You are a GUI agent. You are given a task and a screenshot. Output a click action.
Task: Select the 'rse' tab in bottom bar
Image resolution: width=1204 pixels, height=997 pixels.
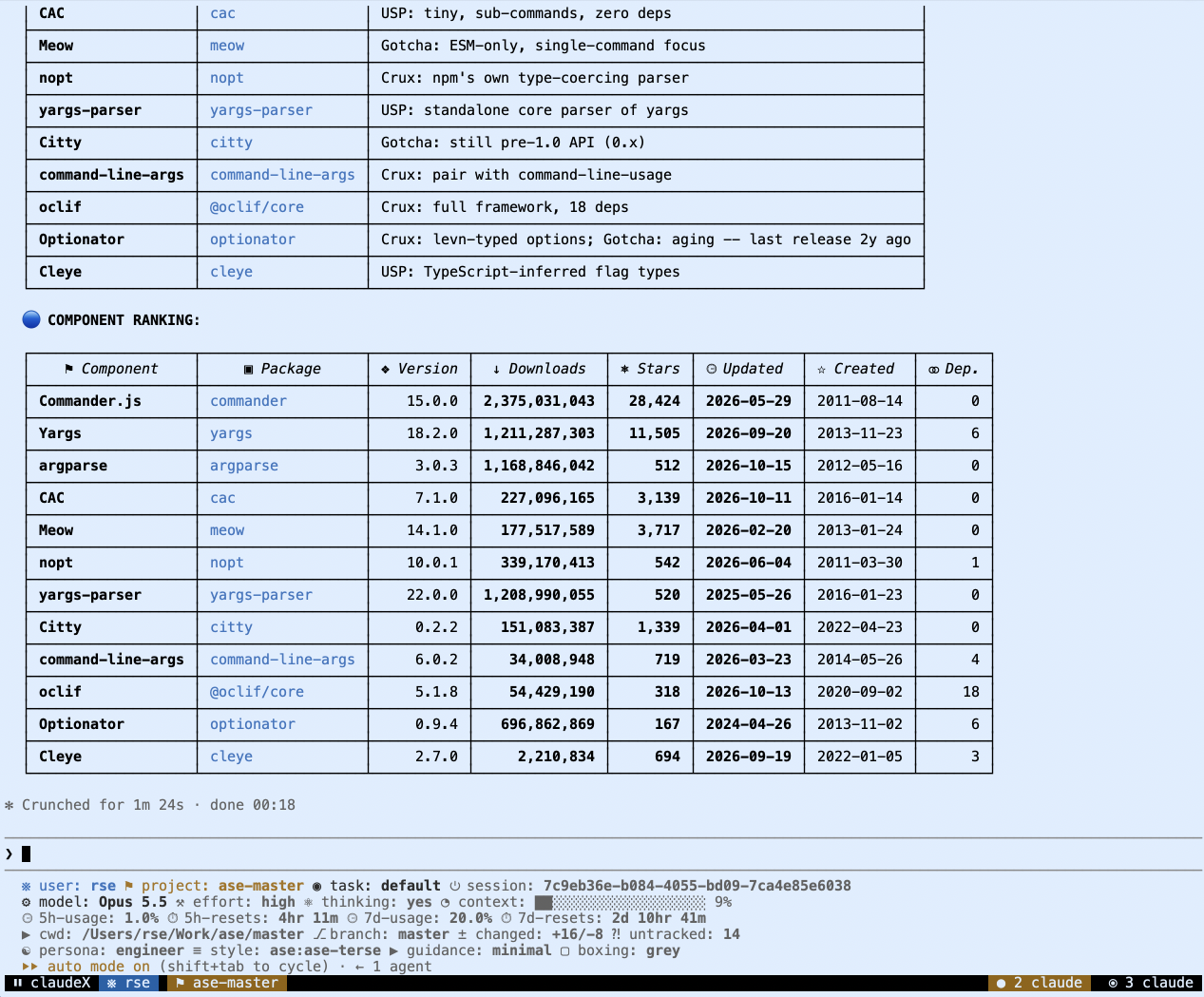(128, 983)
